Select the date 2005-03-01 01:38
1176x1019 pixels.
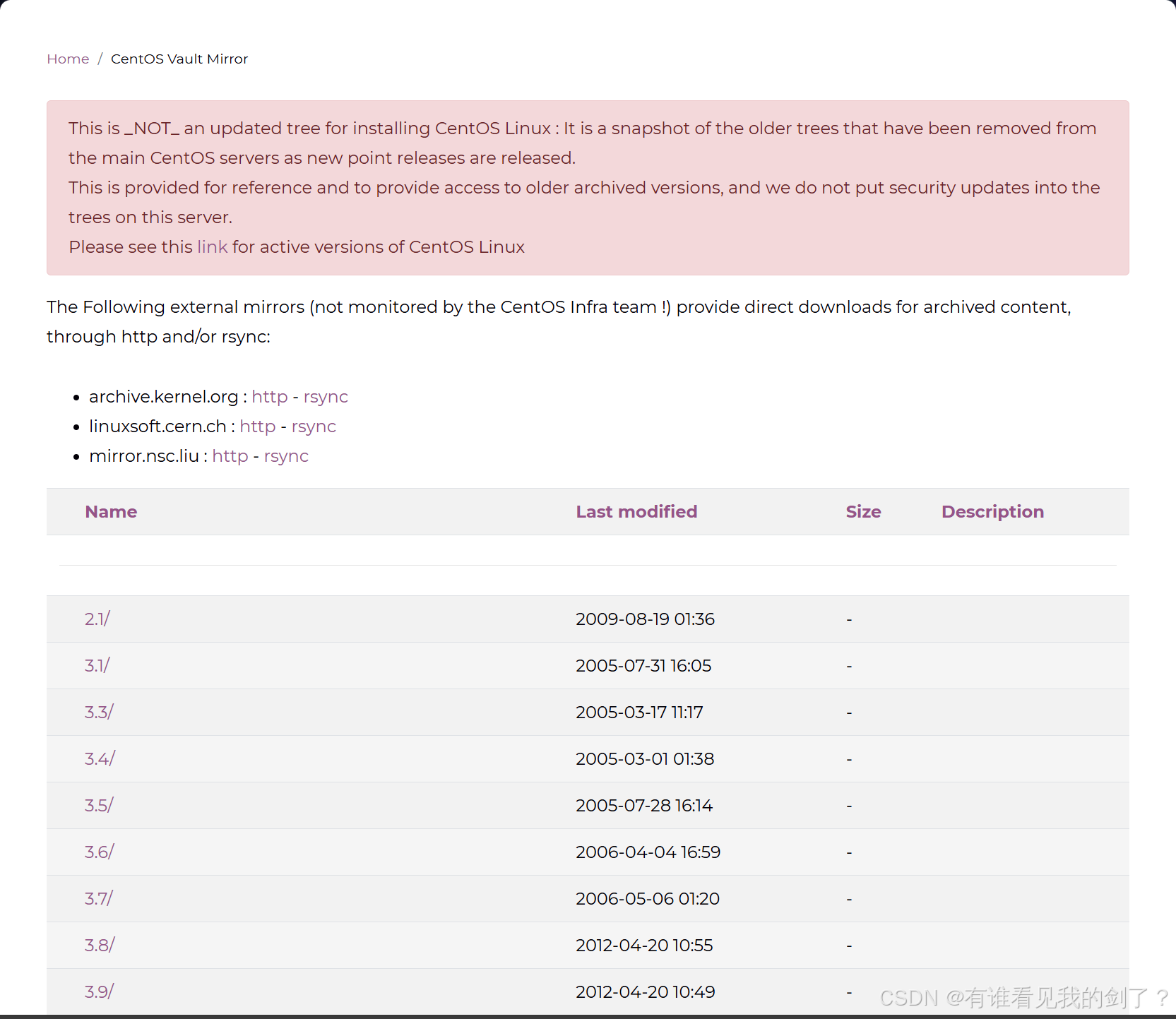point(645,758)
